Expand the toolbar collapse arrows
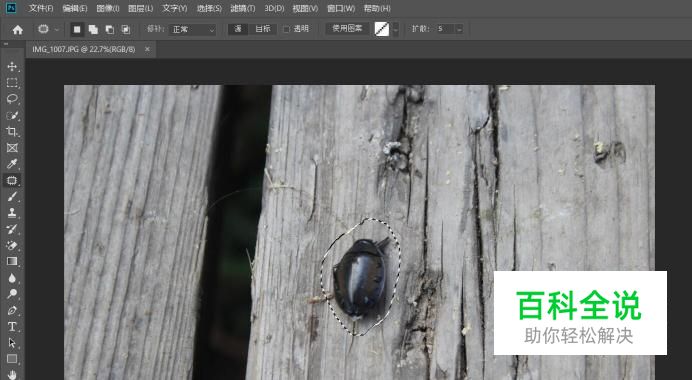The width and height of the screenshot is (692, 380). tap(6, 44)
